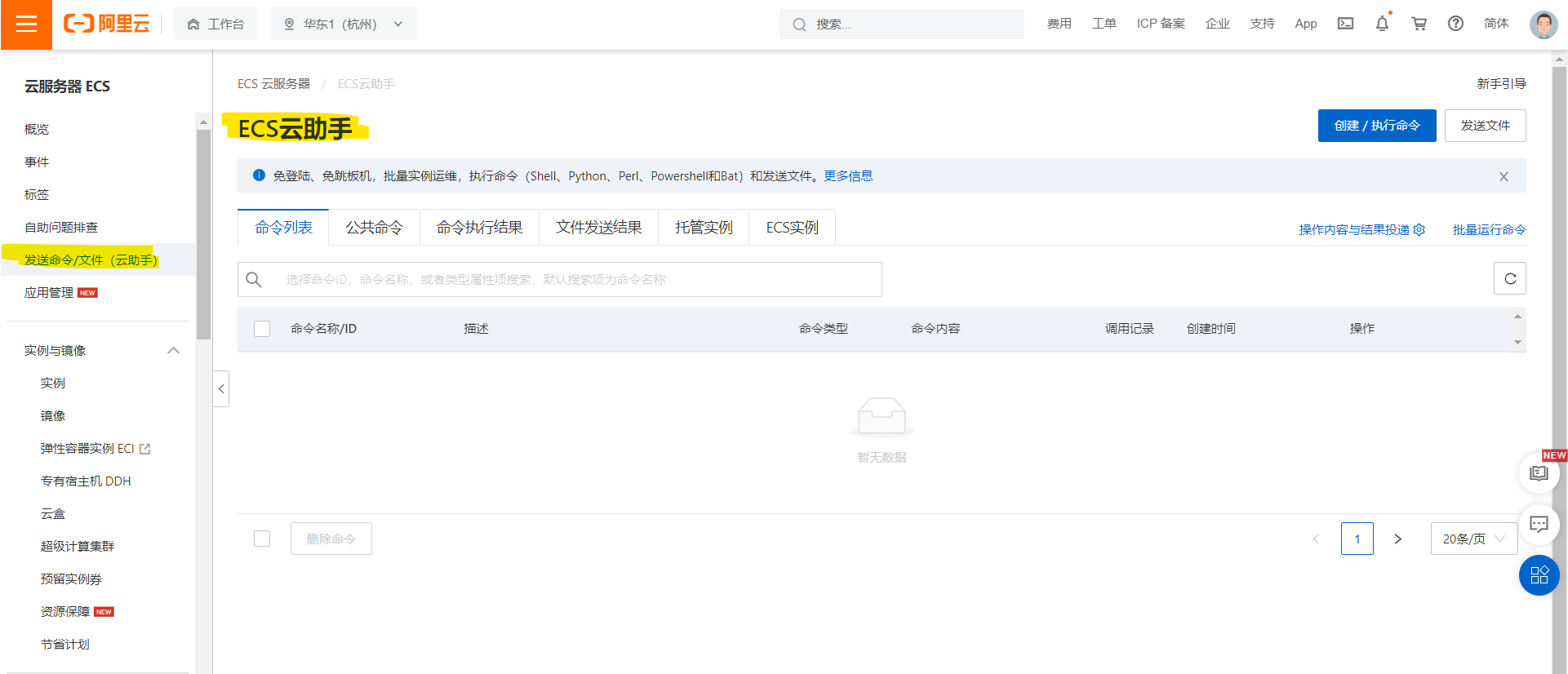Open the floating documentation book icon

click(x=1539, y=473)
